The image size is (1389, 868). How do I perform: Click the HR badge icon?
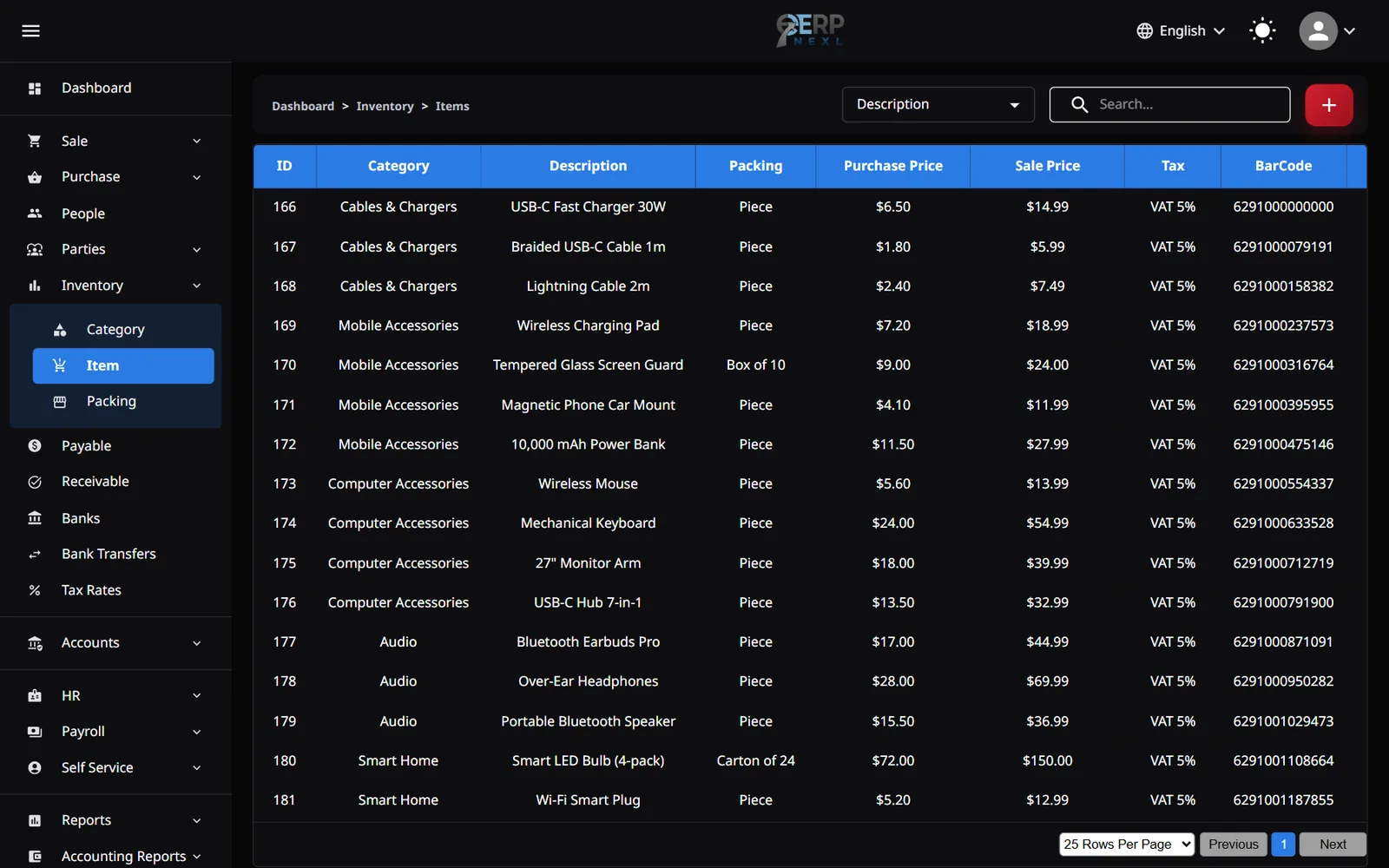tap(35, 696)
